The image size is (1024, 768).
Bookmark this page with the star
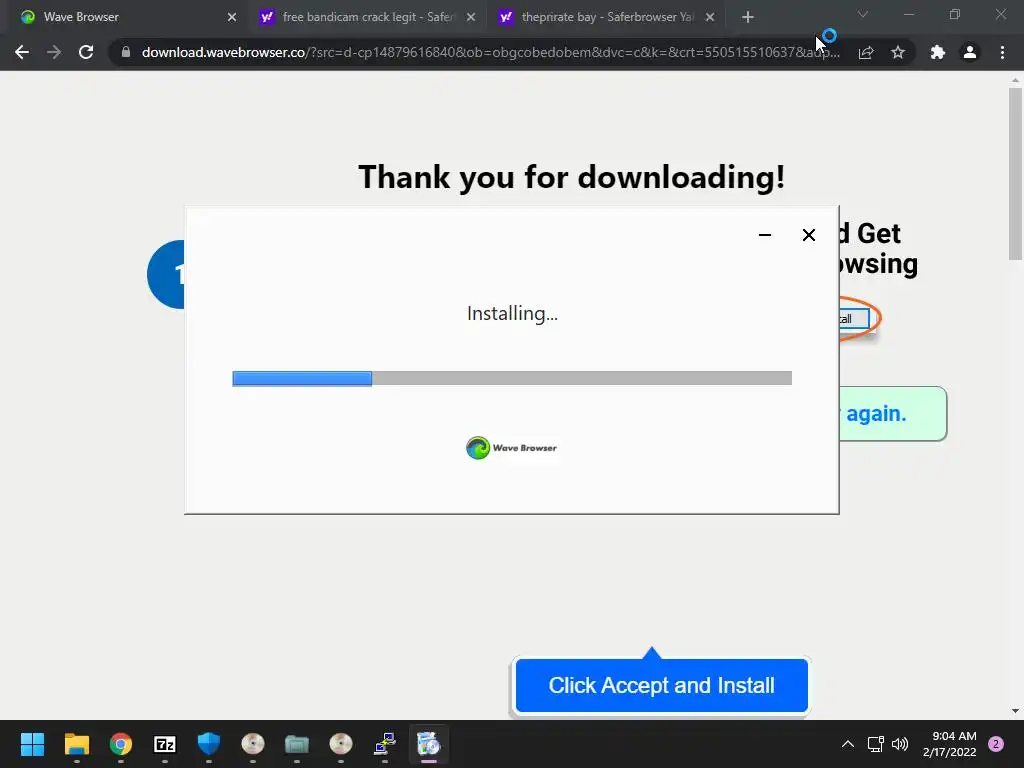(898, 52)
